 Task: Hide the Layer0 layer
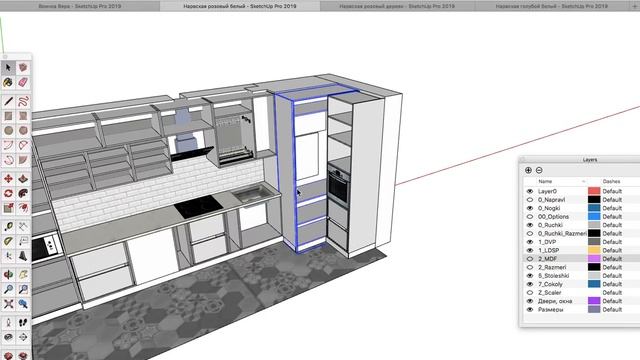530,191
